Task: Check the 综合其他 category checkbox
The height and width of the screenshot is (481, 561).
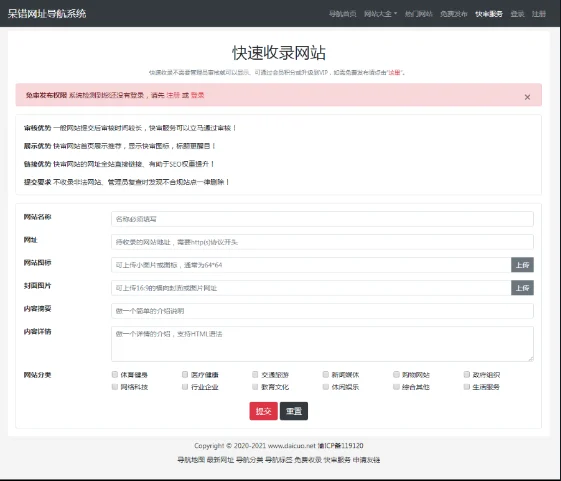Action: click(x=396, y=387)
